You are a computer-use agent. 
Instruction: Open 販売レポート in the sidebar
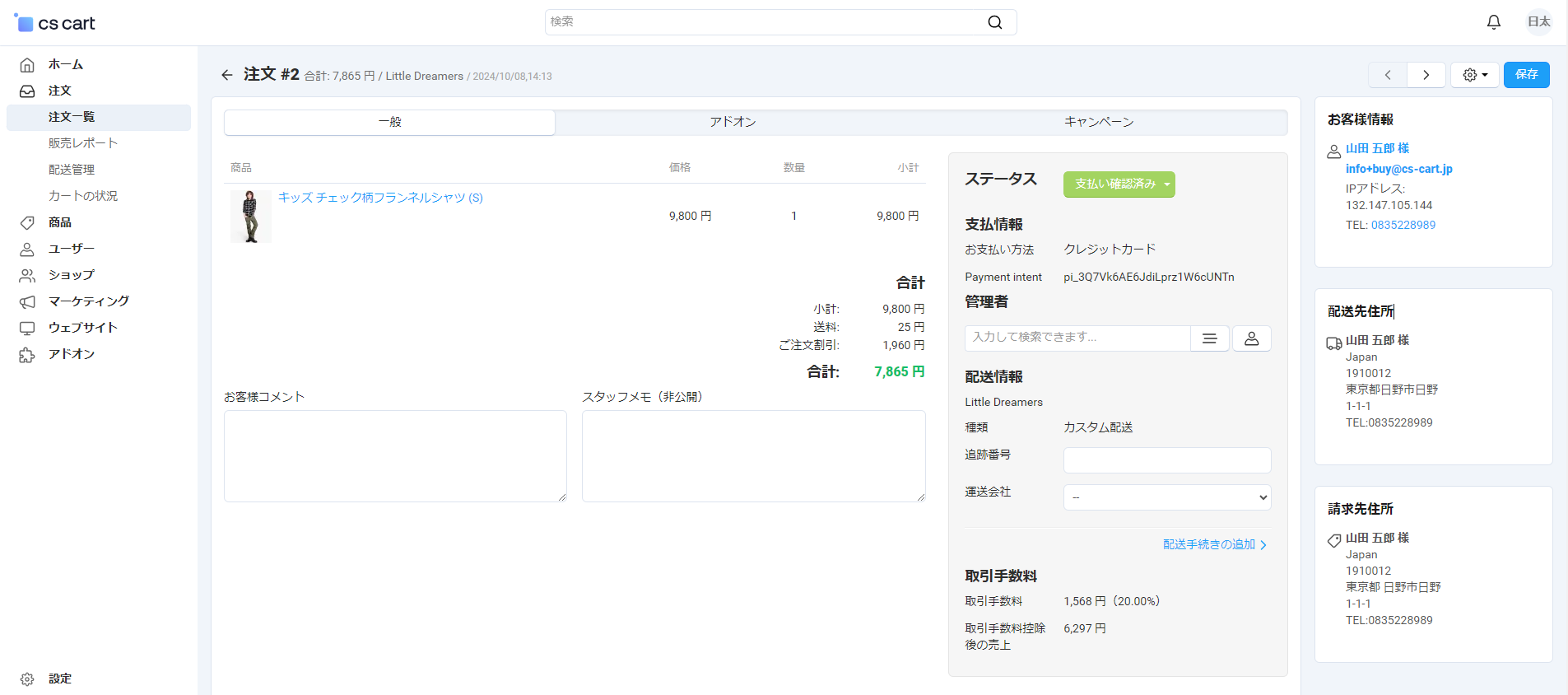(82, 143)
